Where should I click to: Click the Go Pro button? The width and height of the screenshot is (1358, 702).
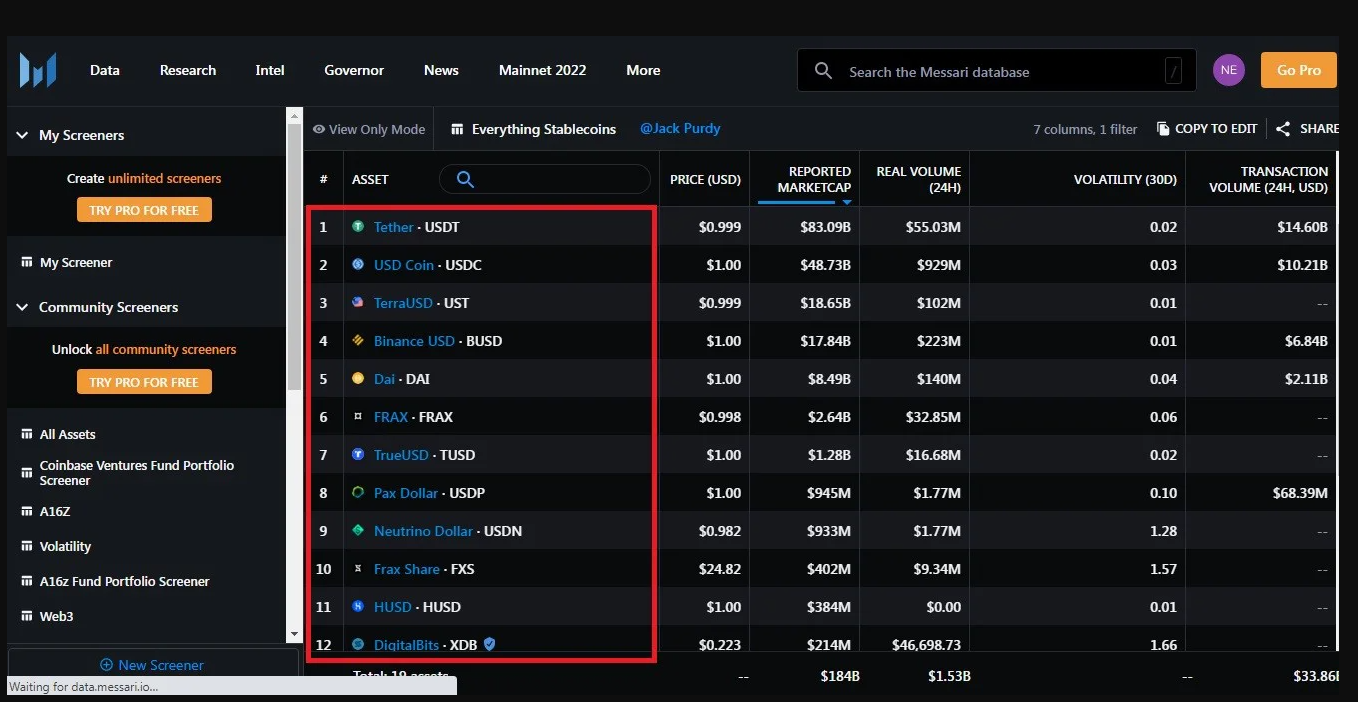click(1299, 70)
